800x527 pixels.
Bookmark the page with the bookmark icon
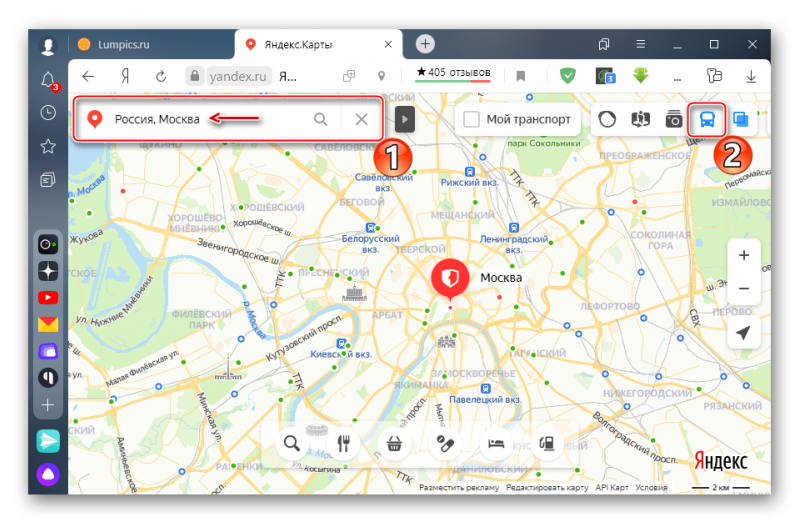click(520, 77)
